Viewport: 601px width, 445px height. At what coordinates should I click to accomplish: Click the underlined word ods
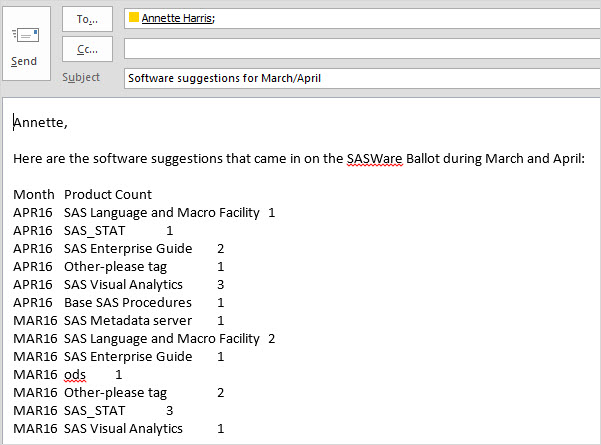[75, 375]
